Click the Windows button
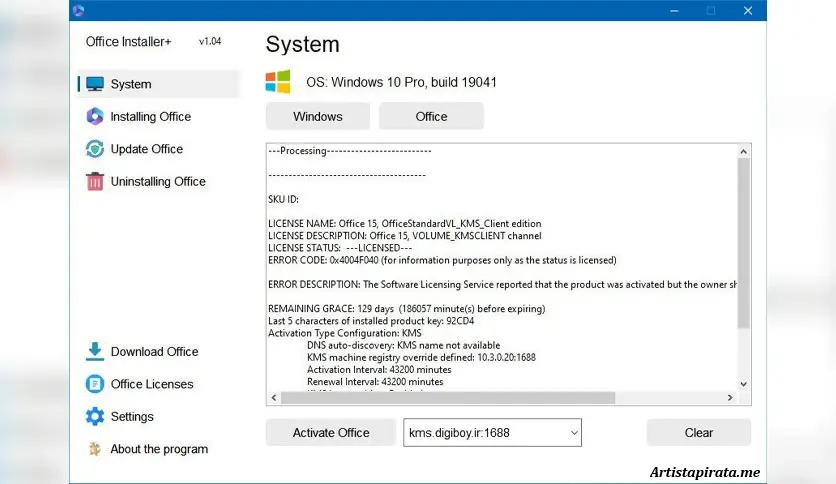The image size is (836, 484). click(x=318, y=116)
